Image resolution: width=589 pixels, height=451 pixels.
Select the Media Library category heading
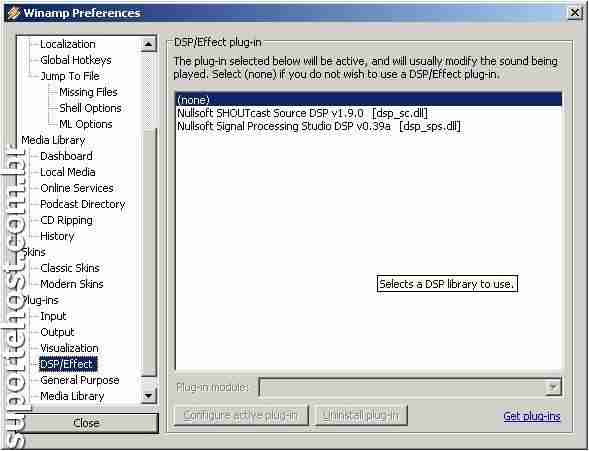[53, 140]
